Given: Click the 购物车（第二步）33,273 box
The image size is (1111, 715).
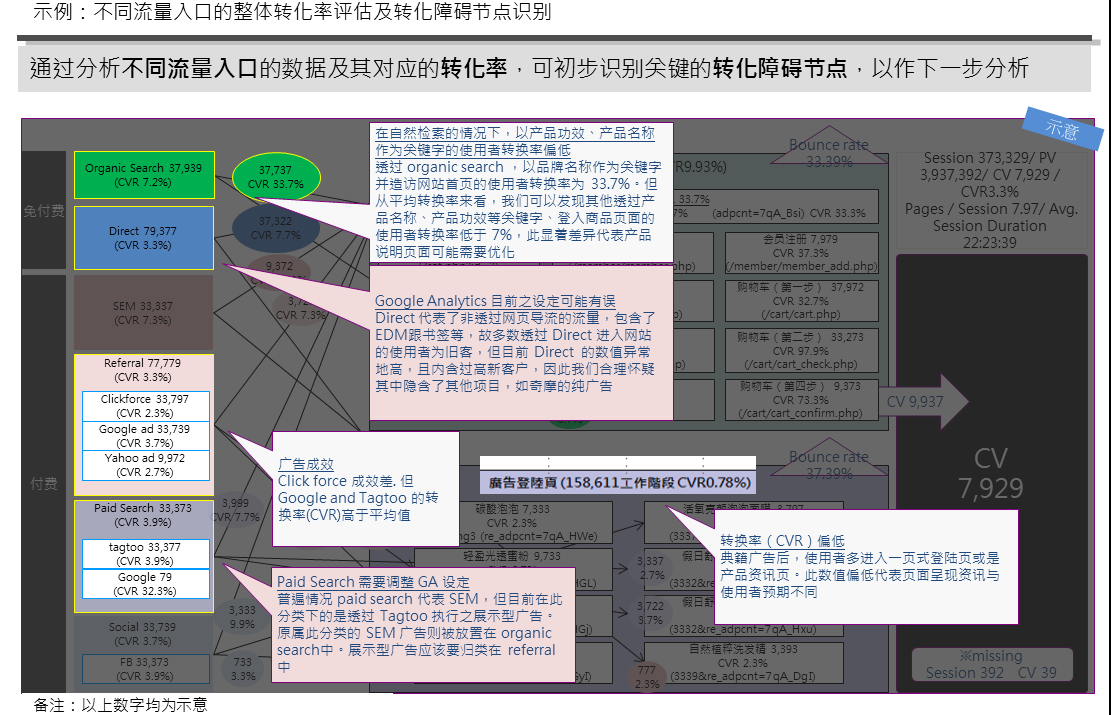Looking at the screenshot, I should point(801,351).
